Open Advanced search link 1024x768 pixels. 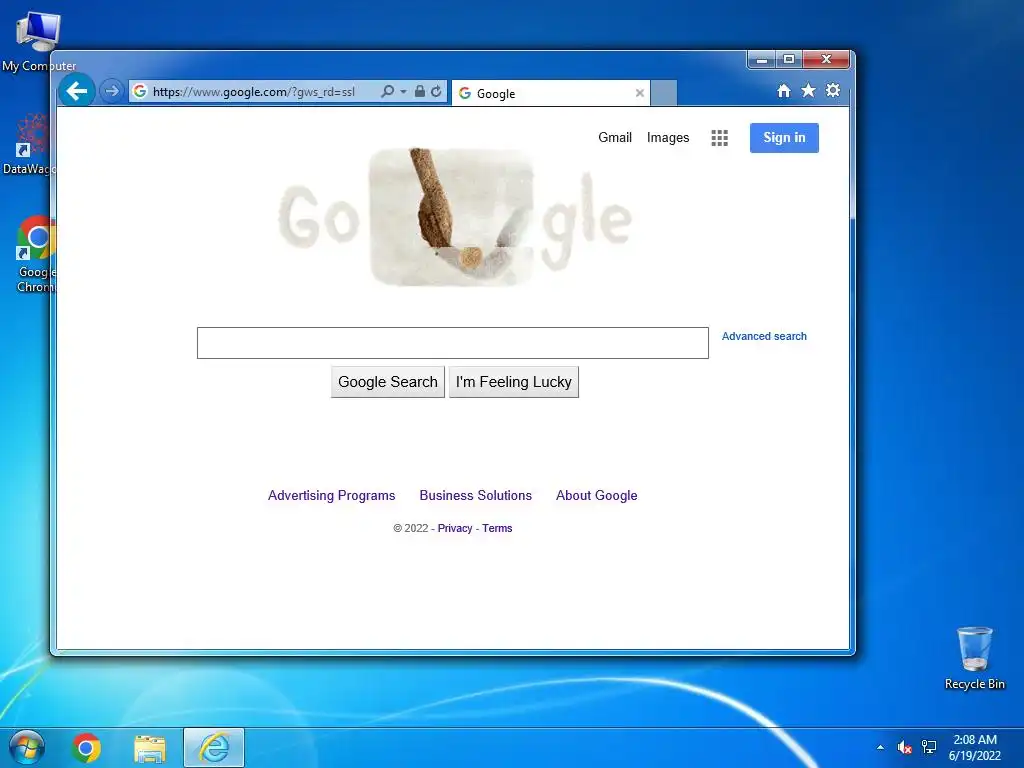764,336
